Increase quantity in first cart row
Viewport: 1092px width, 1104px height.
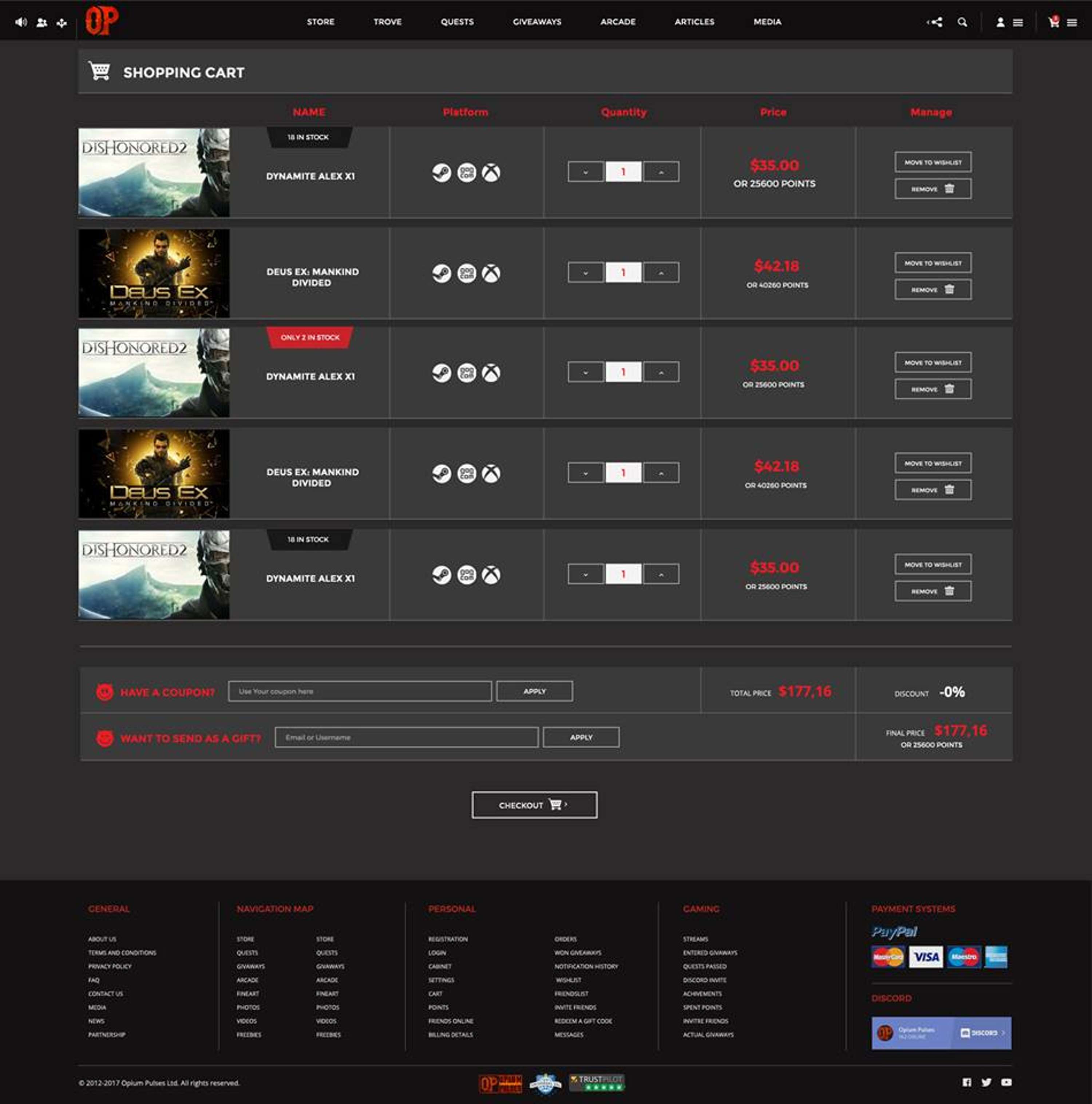click(x=661, y=172)
